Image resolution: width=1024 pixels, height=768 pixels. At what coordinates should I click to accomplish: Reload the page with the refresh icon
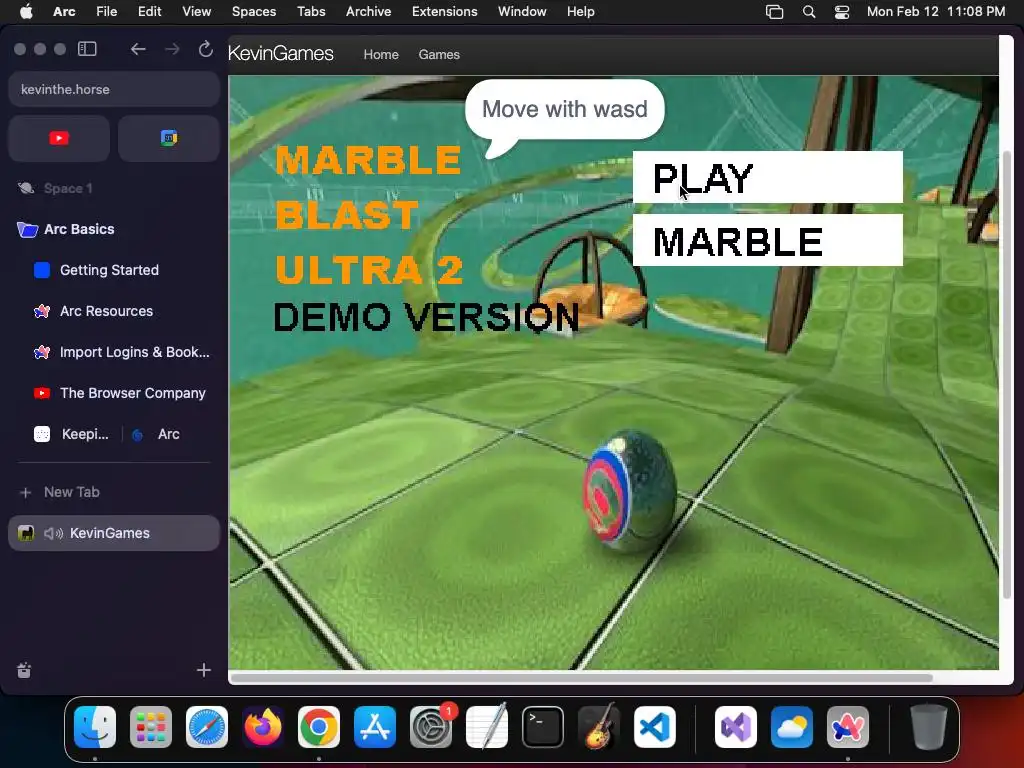pos(206,49)
